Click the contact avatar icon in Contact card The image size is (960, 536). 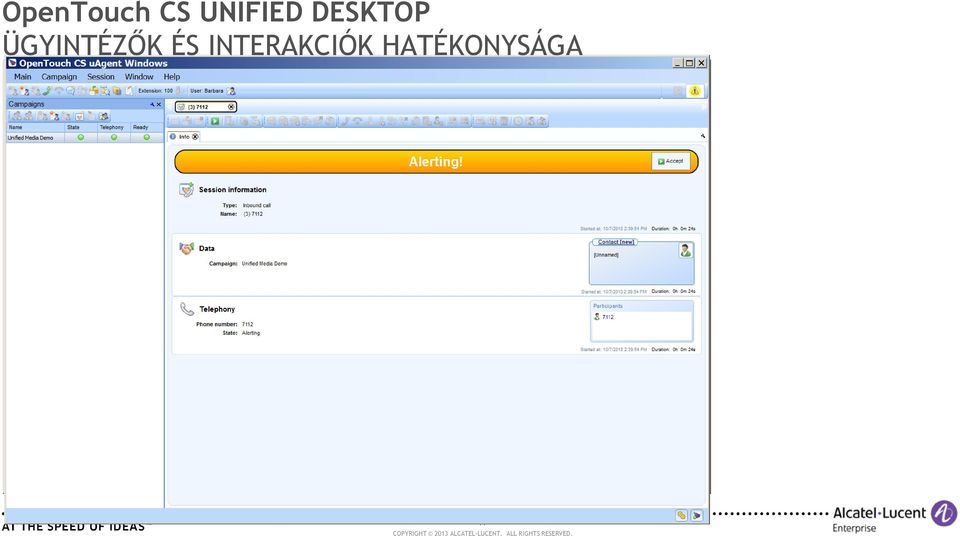click(x=685, y=250)
